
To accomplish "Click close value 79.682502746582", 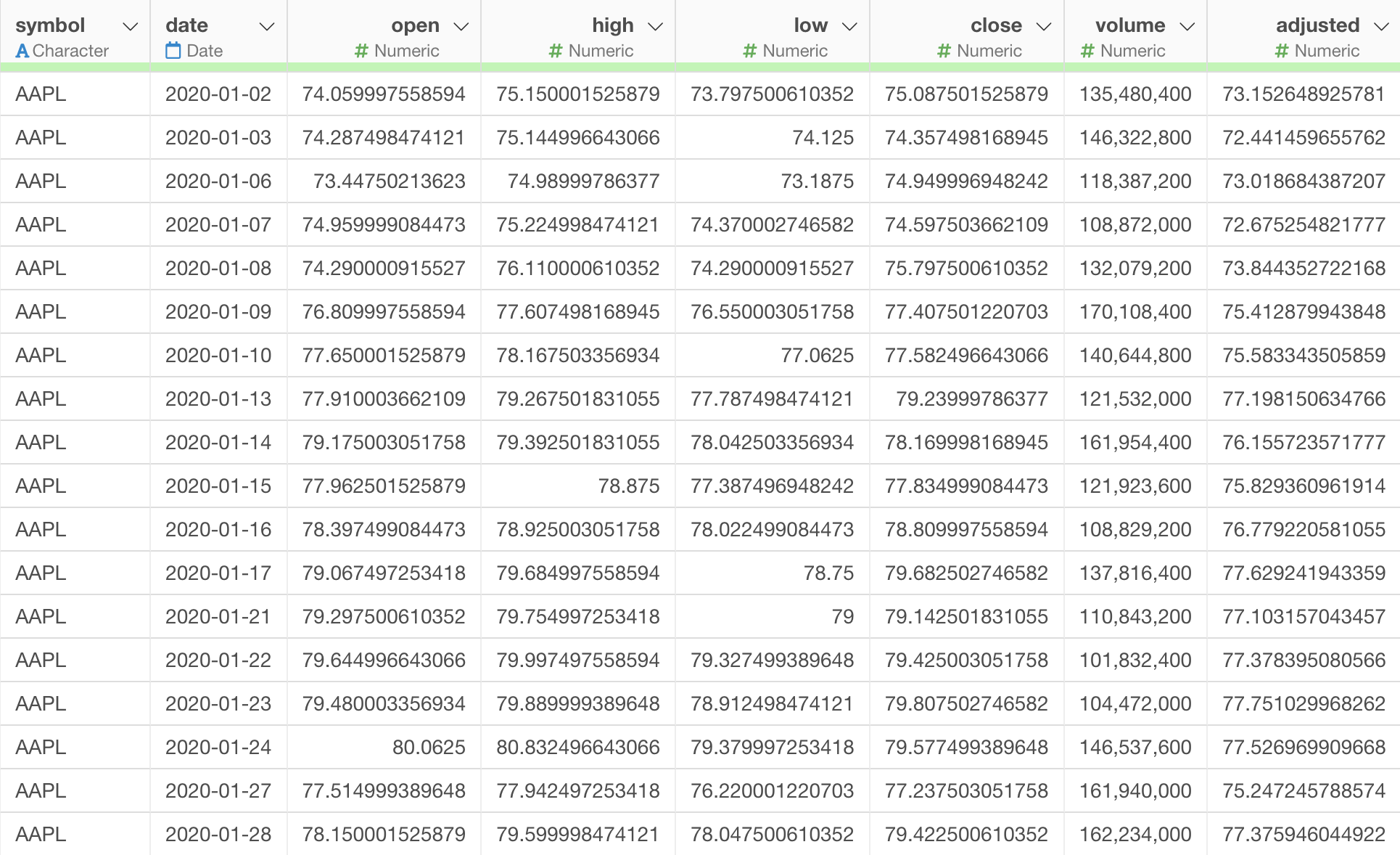I will tap(967, 573).
